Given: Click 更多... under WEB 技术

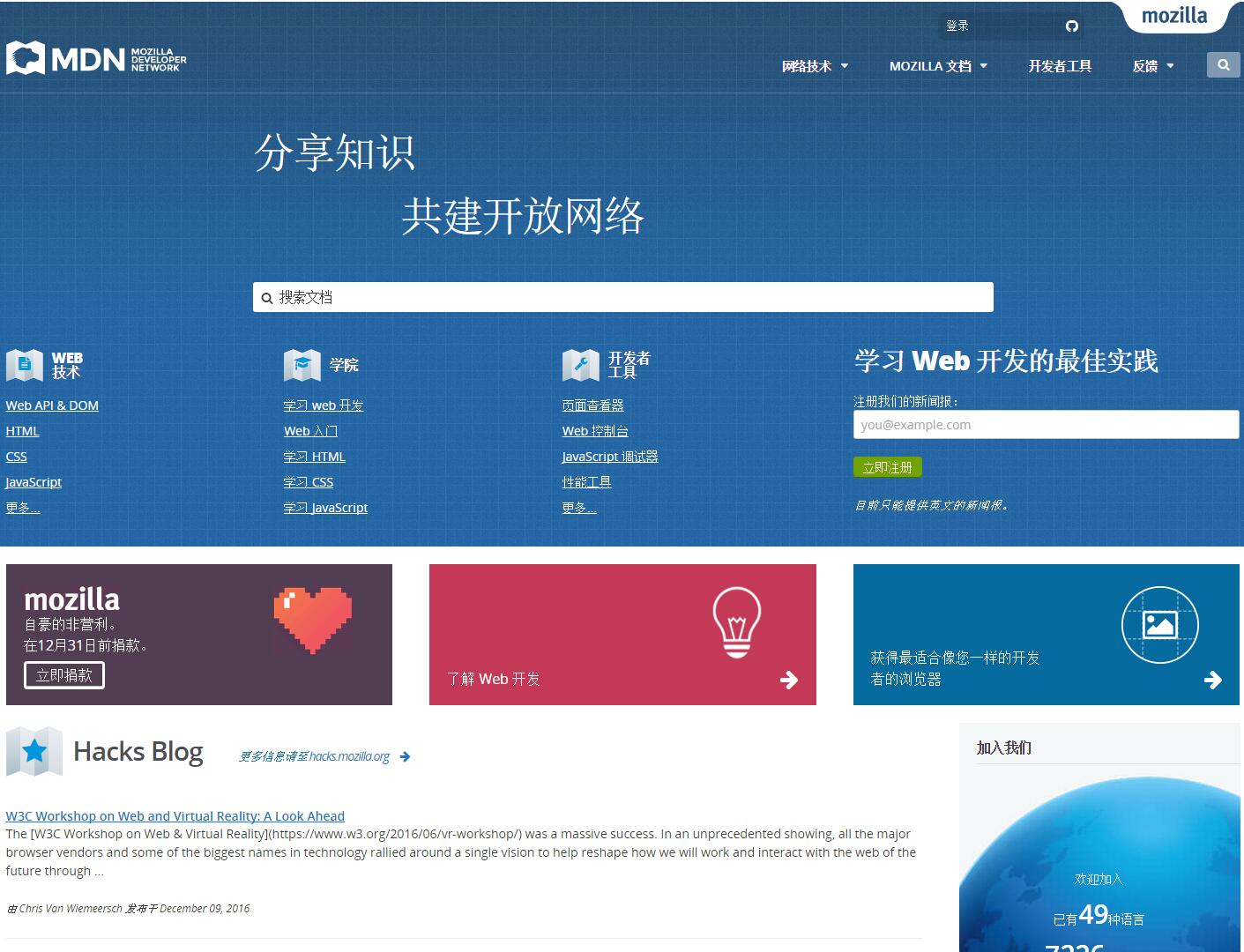Looking at the screenshot, I should click(x=23, y=508).
